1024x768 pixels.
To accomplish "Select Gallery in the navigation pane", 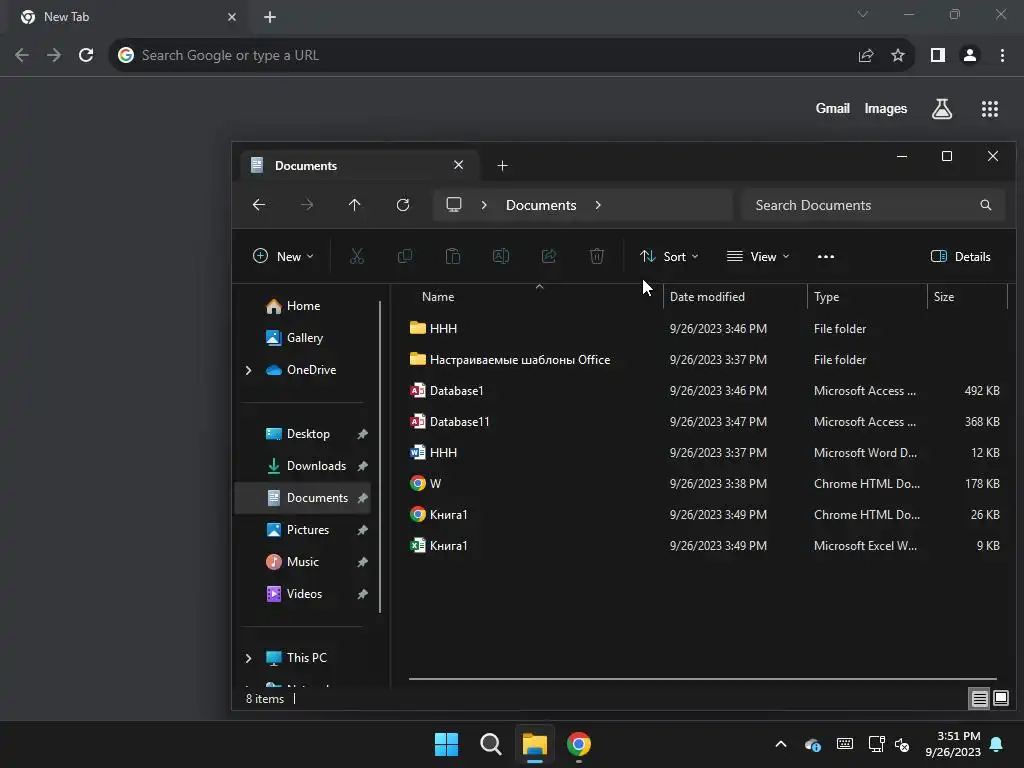I will tap(295, 338).
